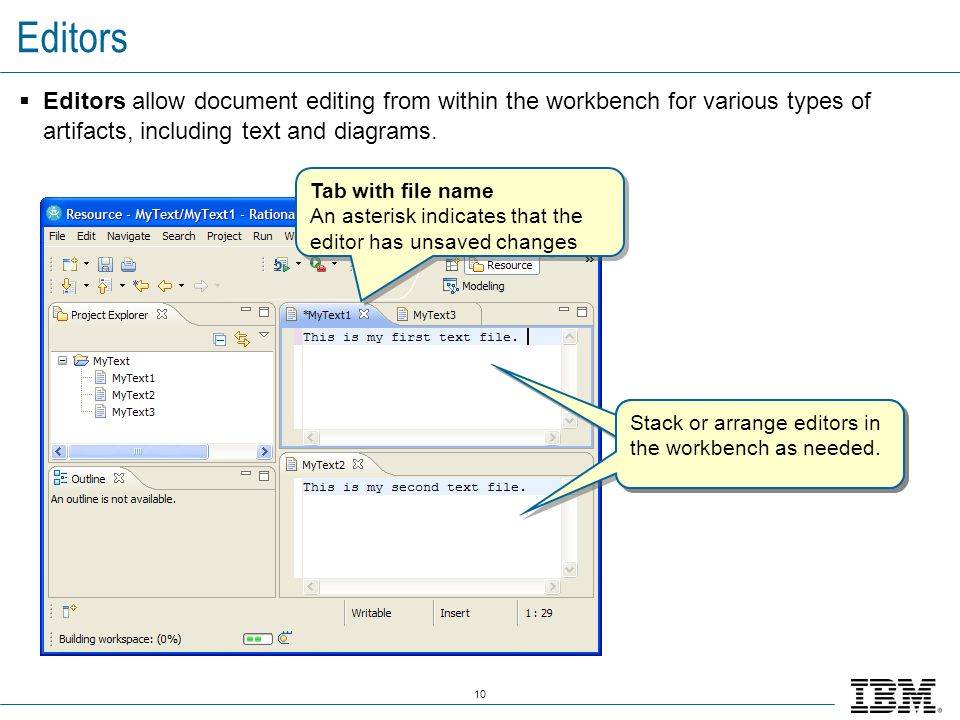This screenshot has height=720, width=960.
Task: Close the Outline view
Action: tap(119, 478)
